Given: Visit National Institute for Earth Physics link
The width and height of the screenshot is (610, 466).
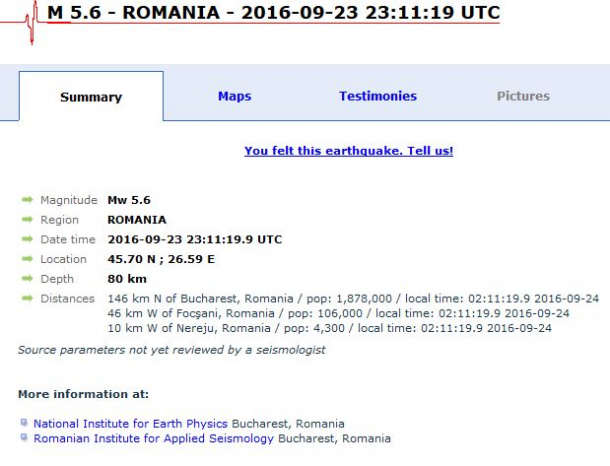Looking at the screenshot, I should tap(130, 424).
